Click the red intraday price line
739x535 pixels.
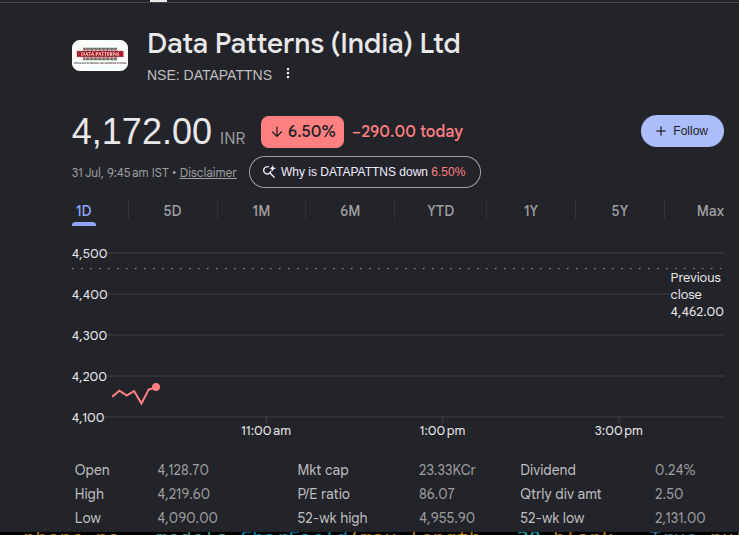[133, 395]
